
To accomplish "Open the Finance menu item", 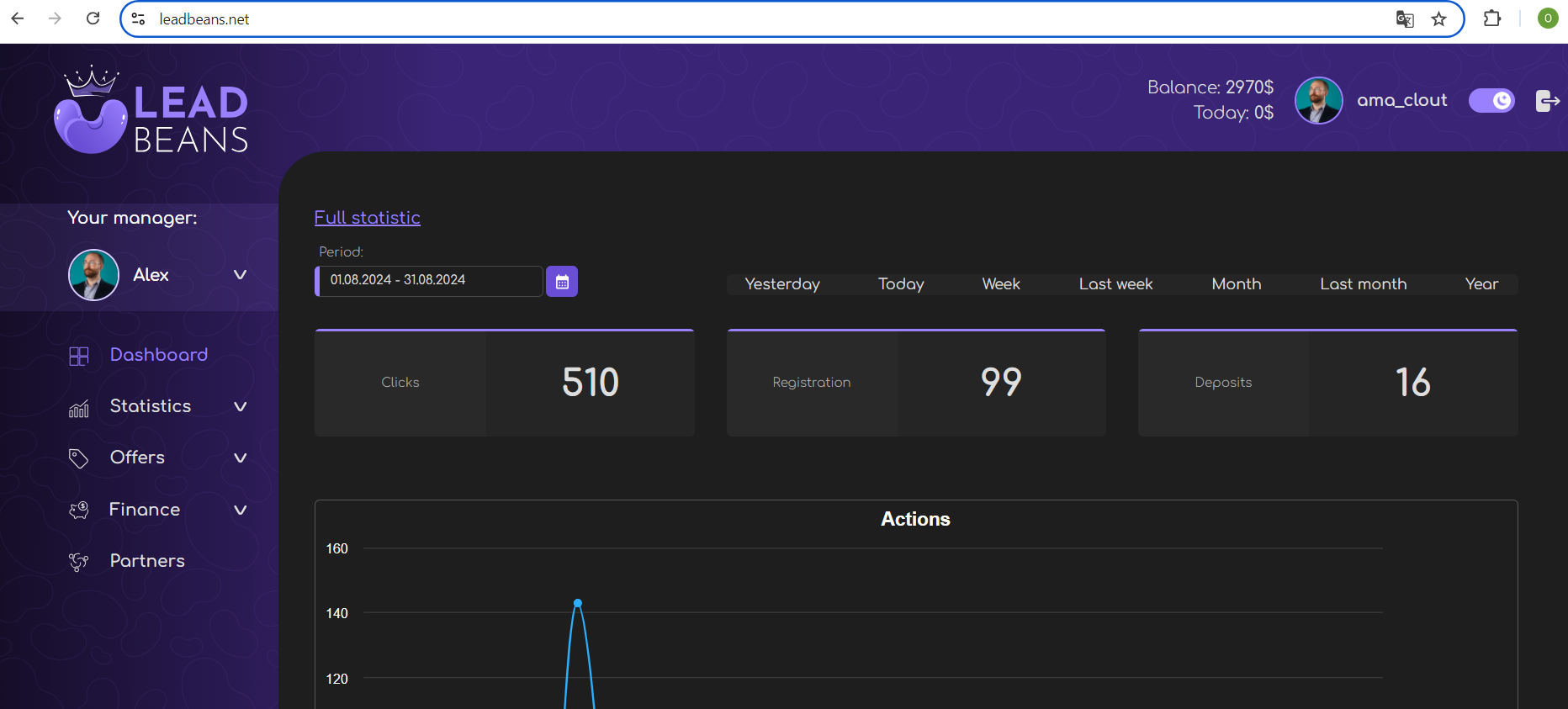I will (x=144, y=510).
